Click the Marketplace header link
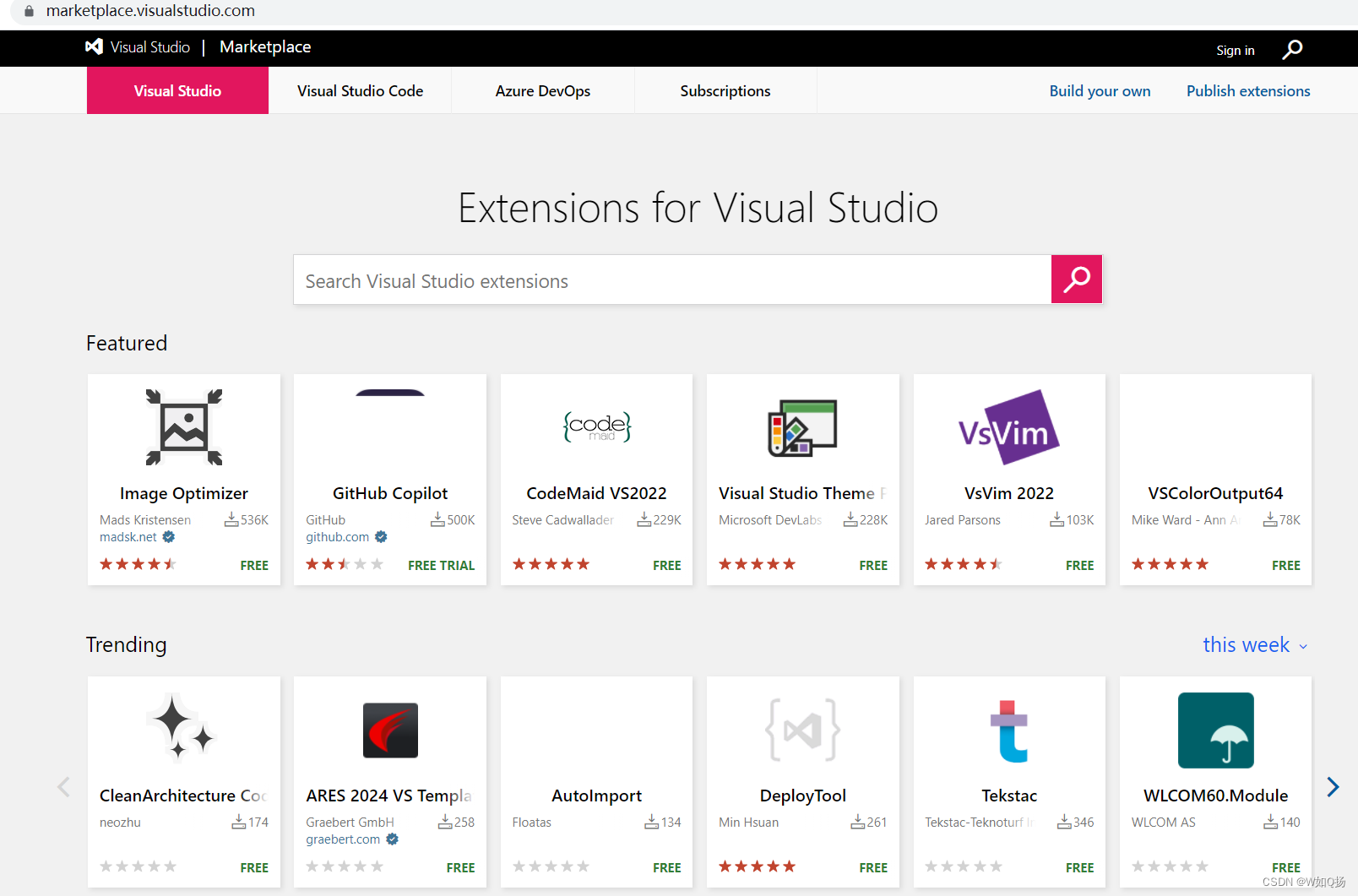Screen dimensions: 1358x896 (x=265, y=47)
